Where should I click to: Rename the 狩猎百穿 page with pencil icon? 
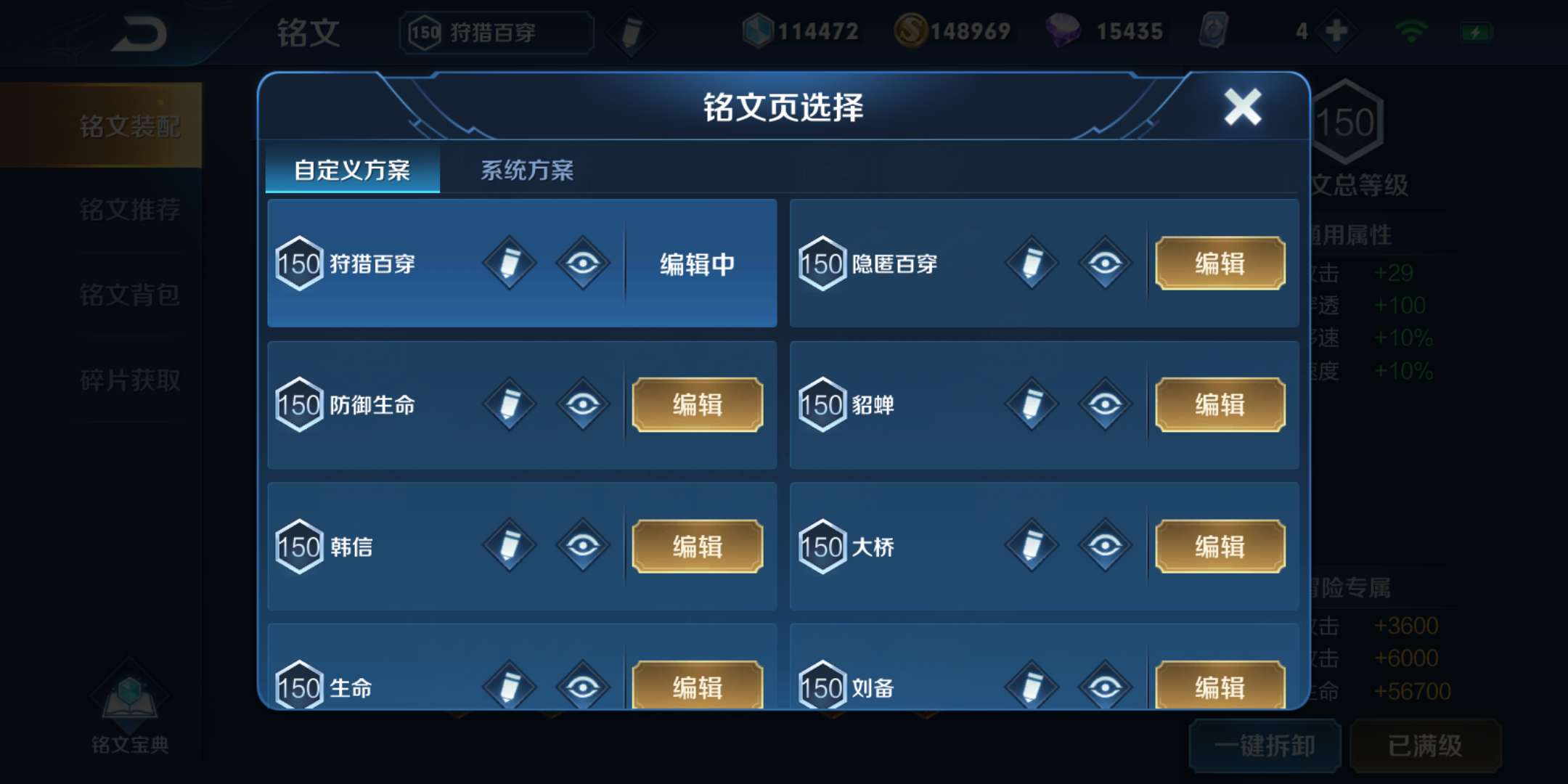tap(510, 263)
